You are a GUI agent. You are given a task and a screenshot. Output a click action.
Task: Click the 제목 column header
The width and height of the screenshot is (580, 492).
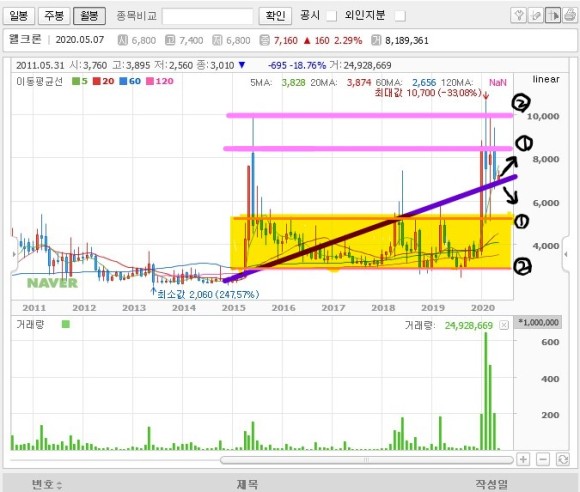[x=247, y=484]
